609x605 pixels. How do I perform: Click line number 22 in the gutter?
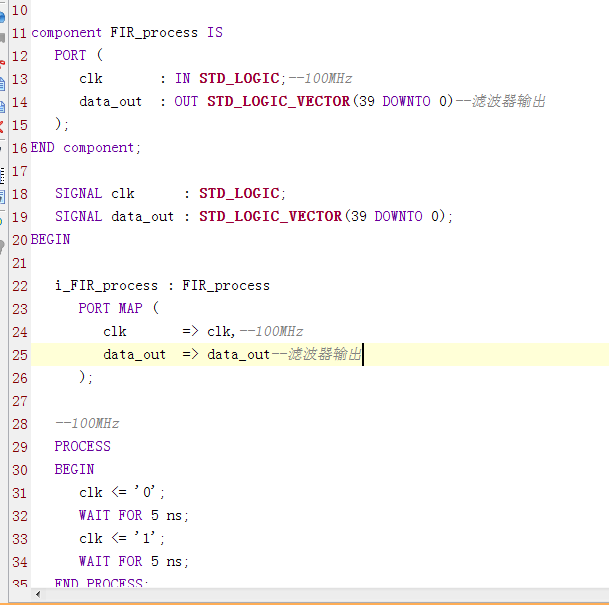pyautogui.click(x=19, y=285)
